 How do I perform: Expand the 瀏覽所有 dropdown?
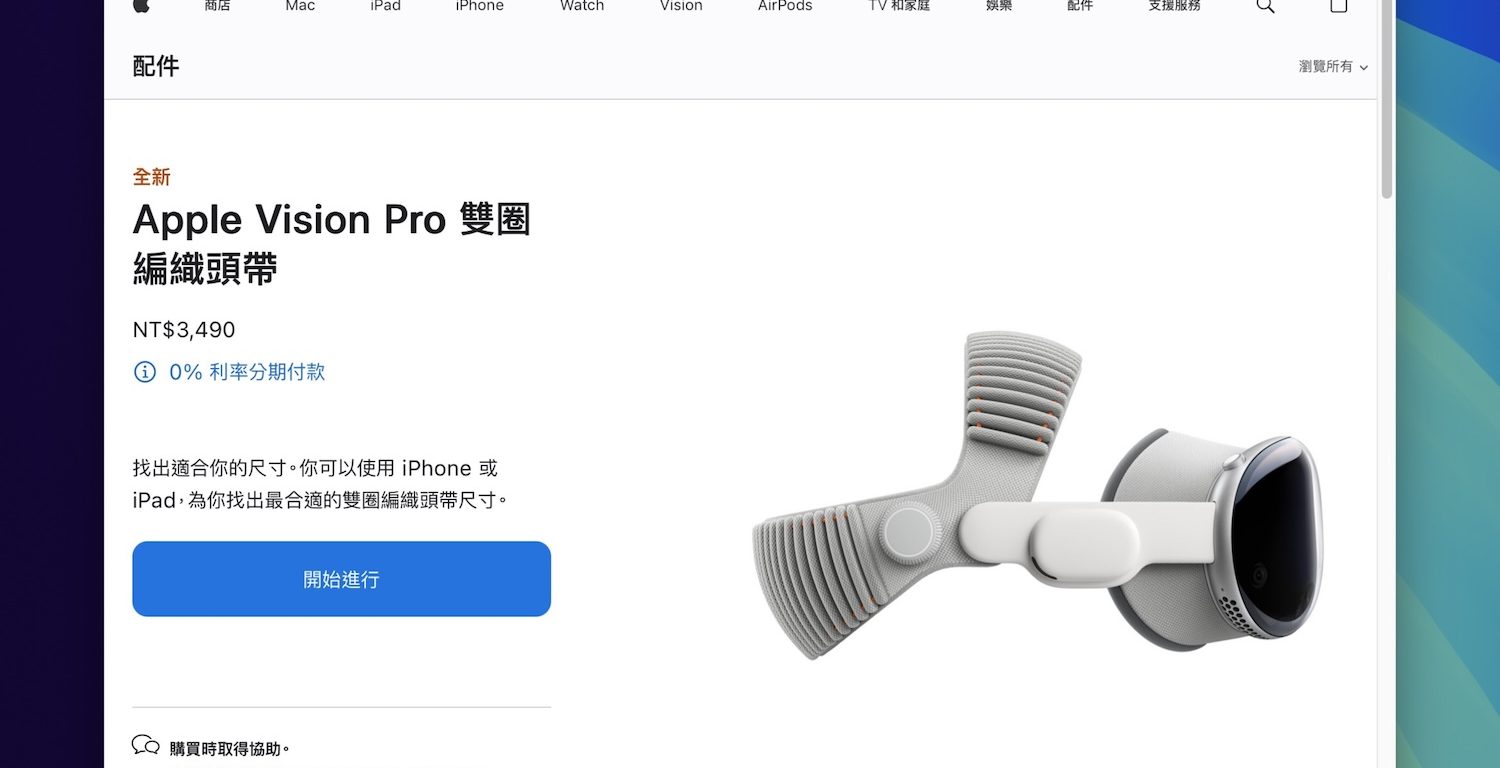(x=1333, y=67)
